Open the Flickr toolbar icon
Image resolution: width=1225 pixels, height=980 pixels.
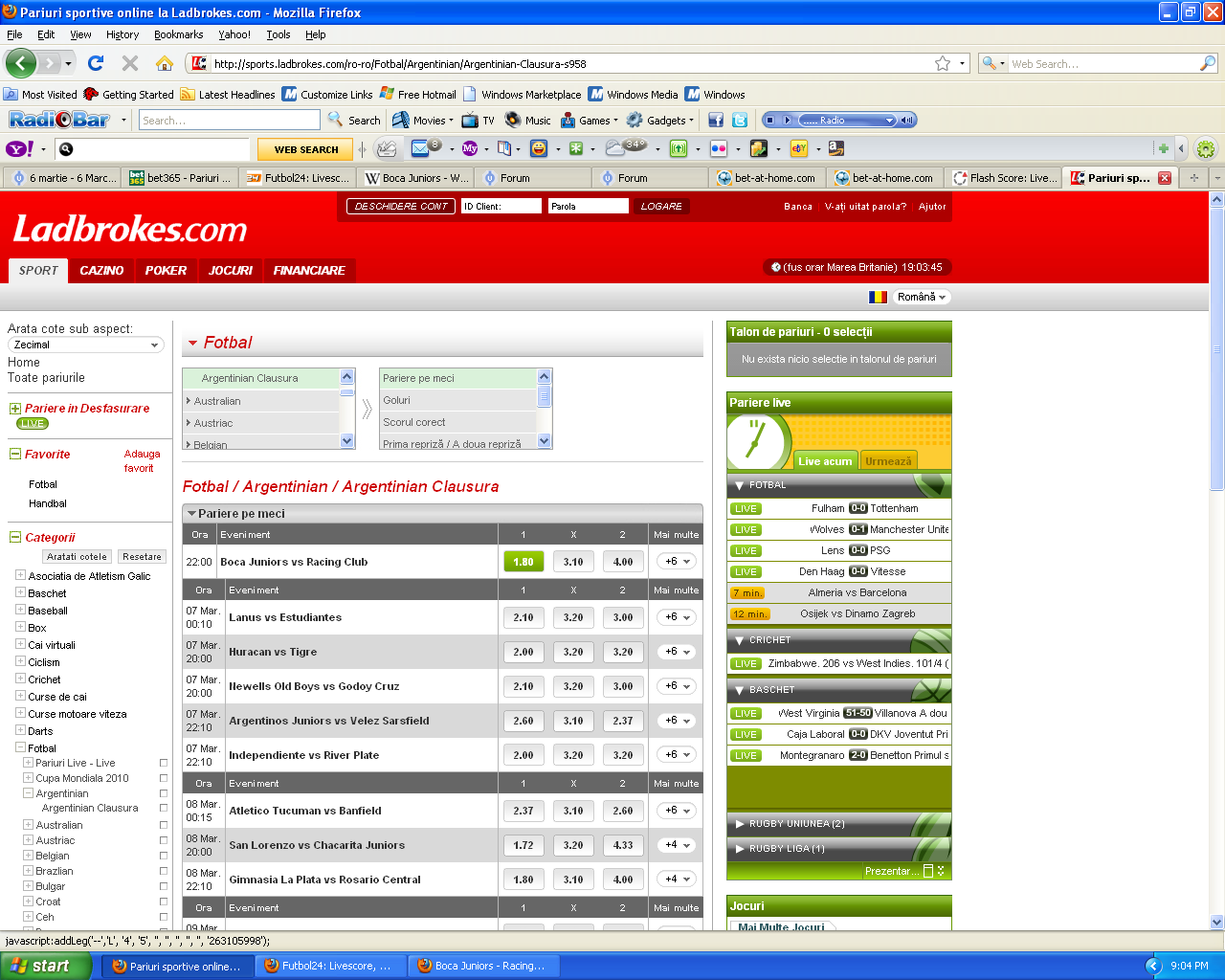[719, 148]
